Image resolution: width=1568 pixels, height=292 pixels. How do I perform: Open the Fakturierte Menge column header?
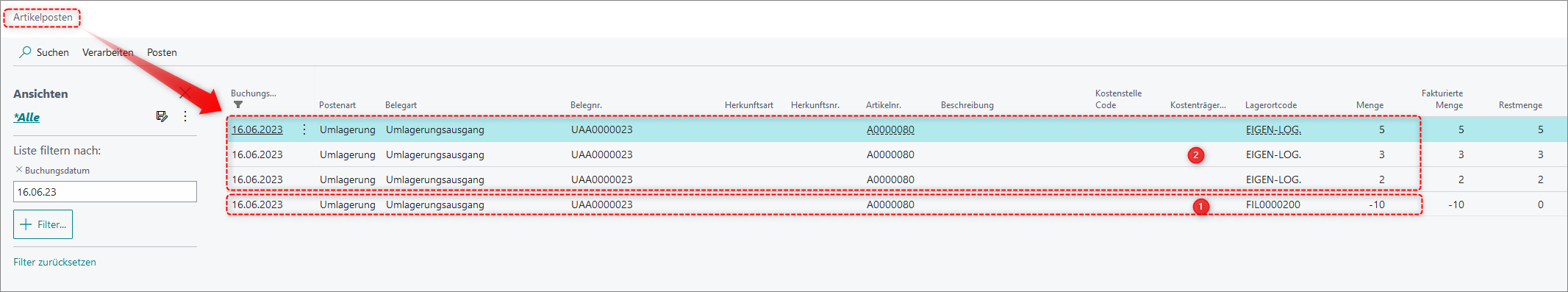pos(1442,99)
